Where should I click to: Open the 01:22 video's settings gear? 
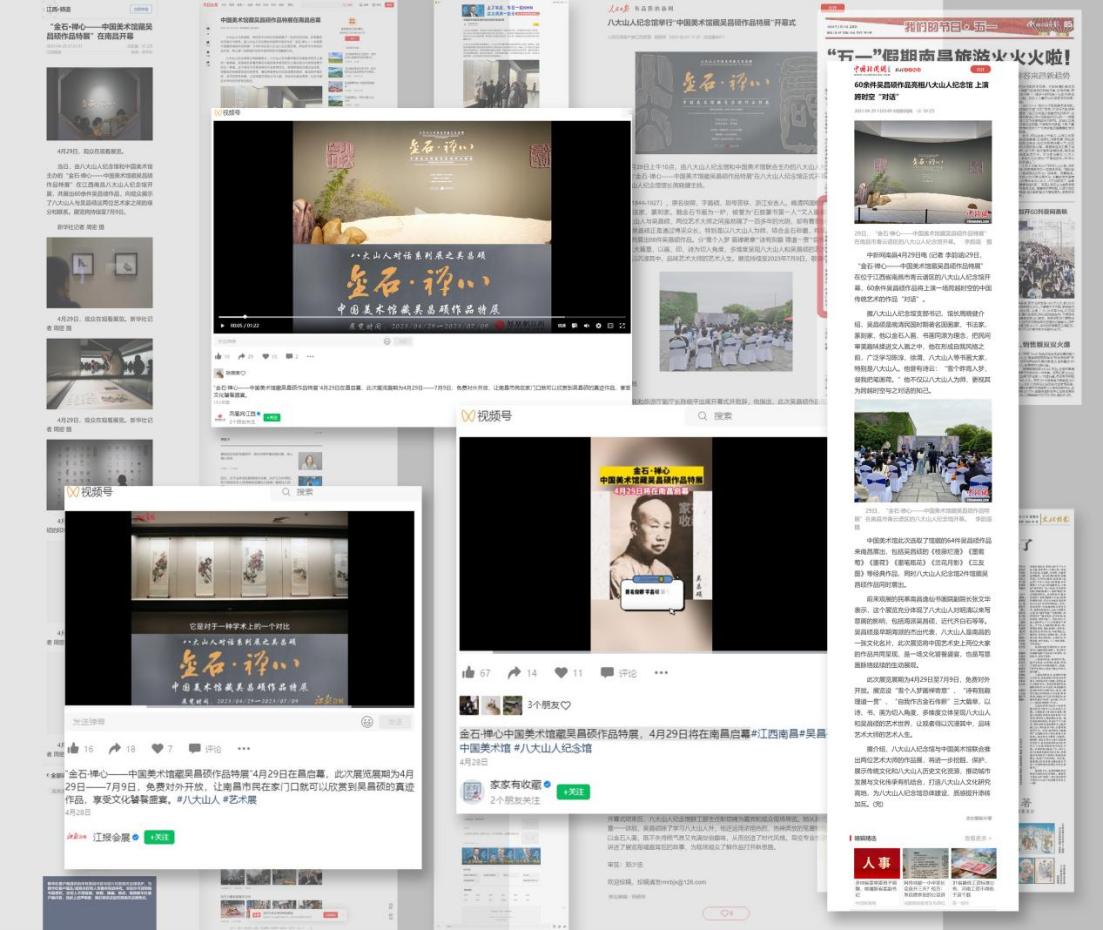599,326
